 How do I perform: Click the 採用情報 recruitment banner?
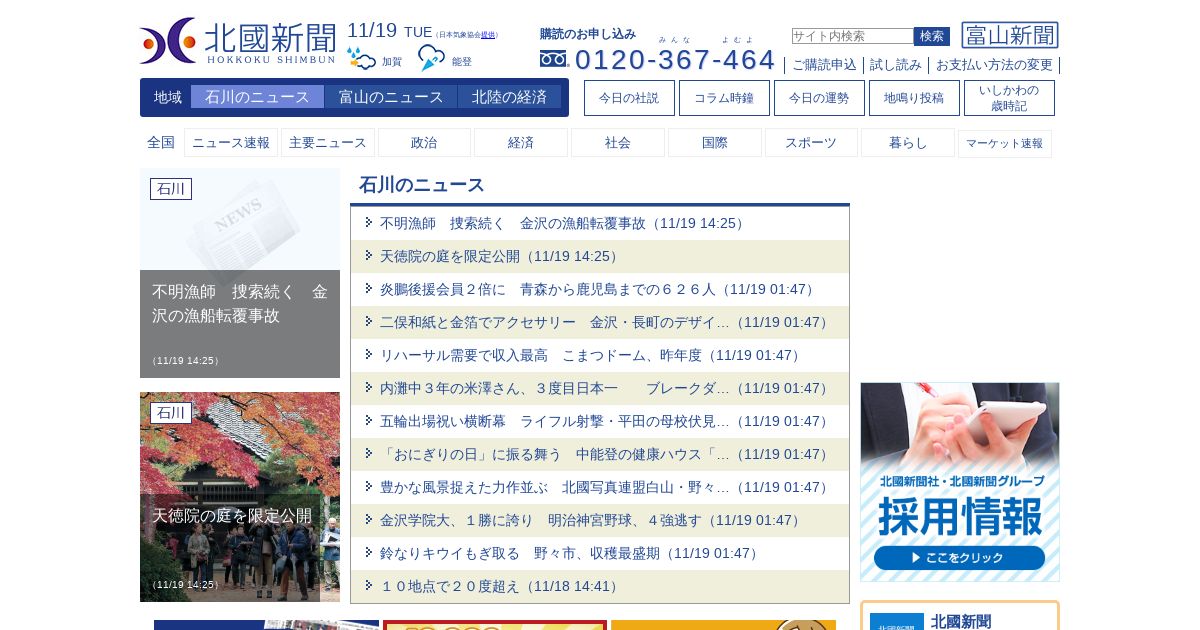click(x=960, y=482)
